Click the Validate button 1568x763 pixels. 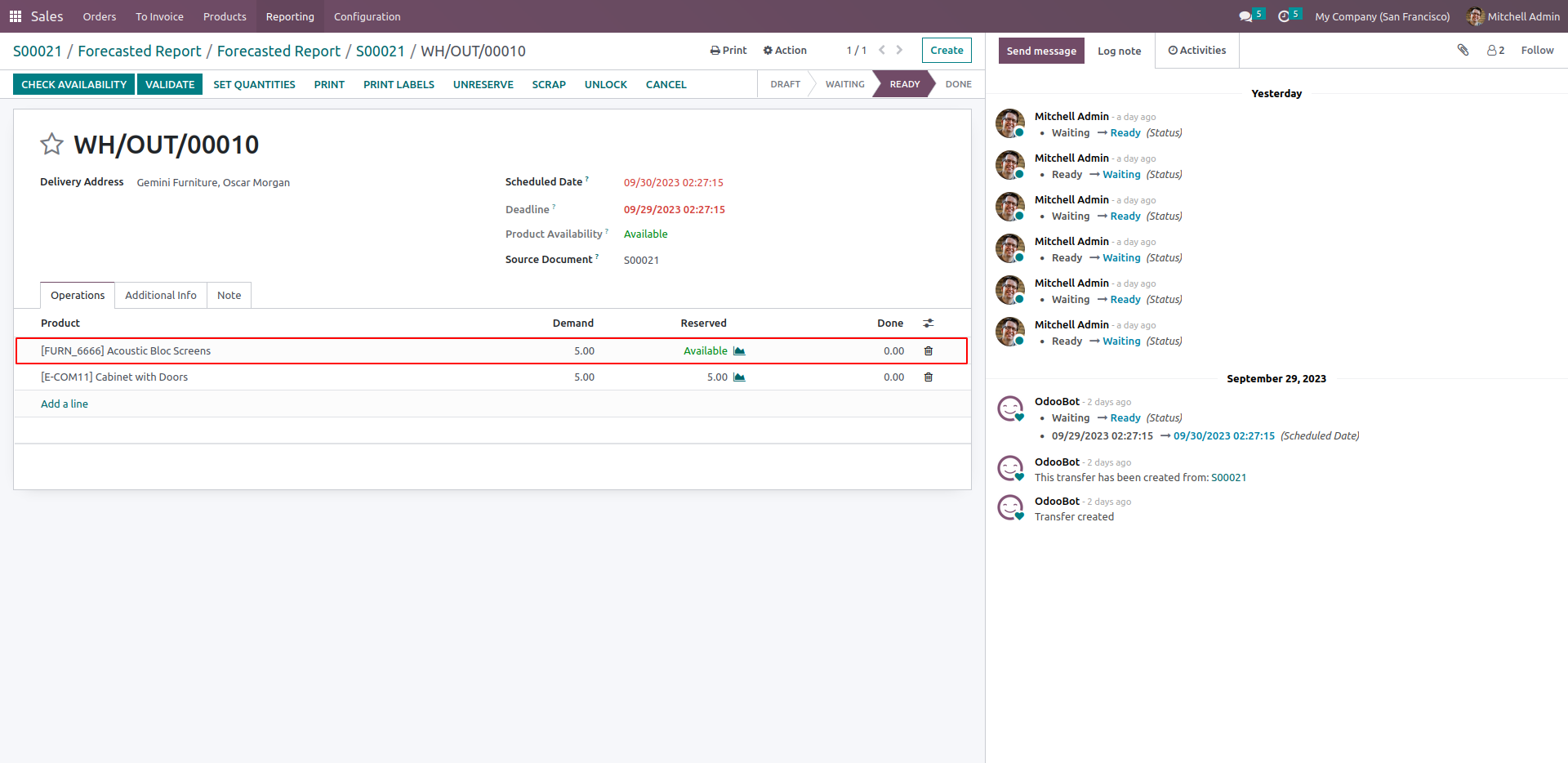[x=170, y=84]
